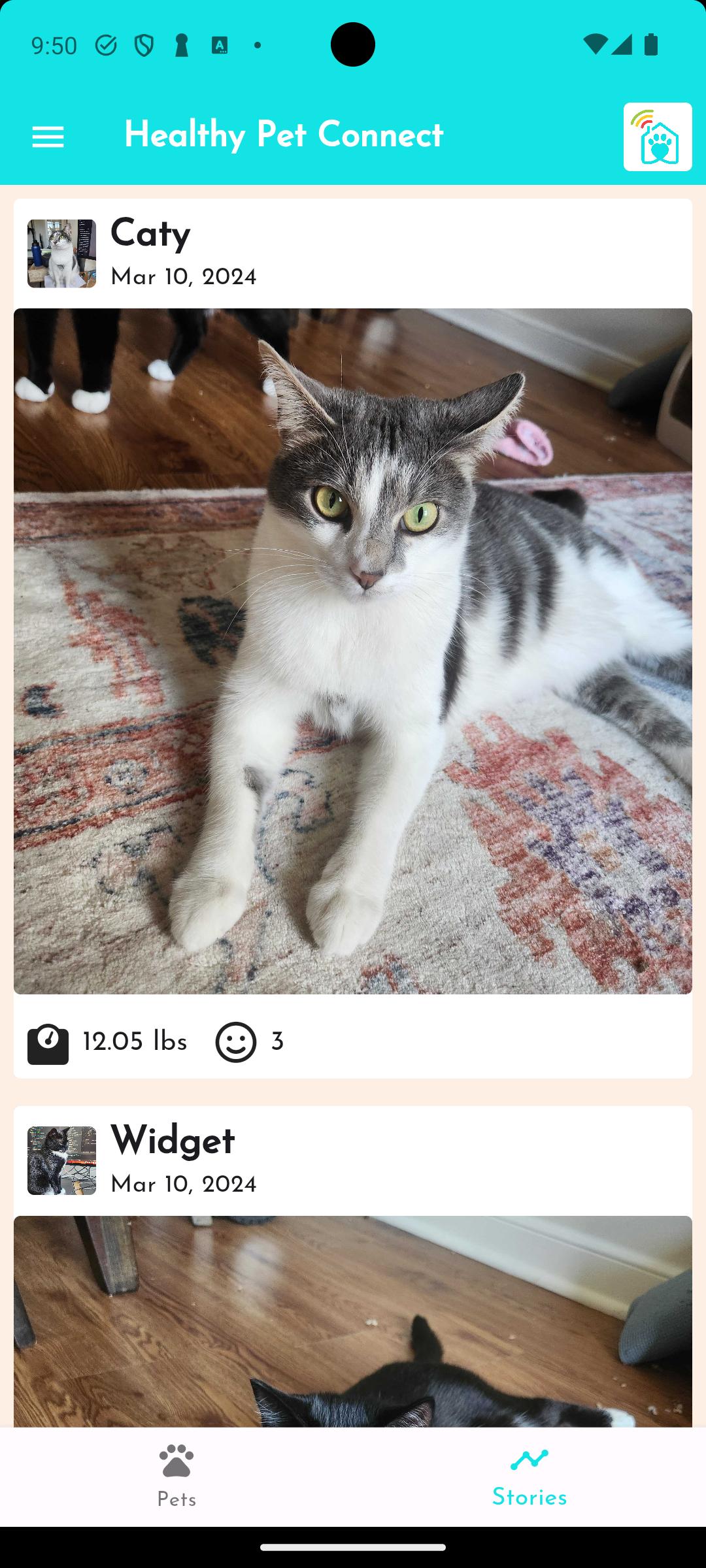The height and width of the screenshot is (1568, 706).
Task: Open Caty's profile thumbnail
Action: pos(61,253)
